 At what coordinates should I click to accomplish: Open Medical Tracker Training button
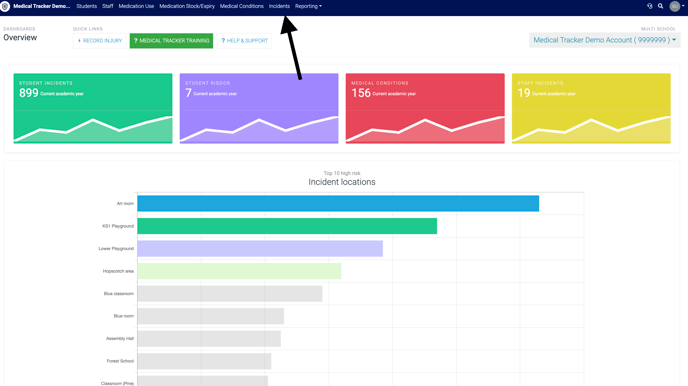[x=171, y=41]
